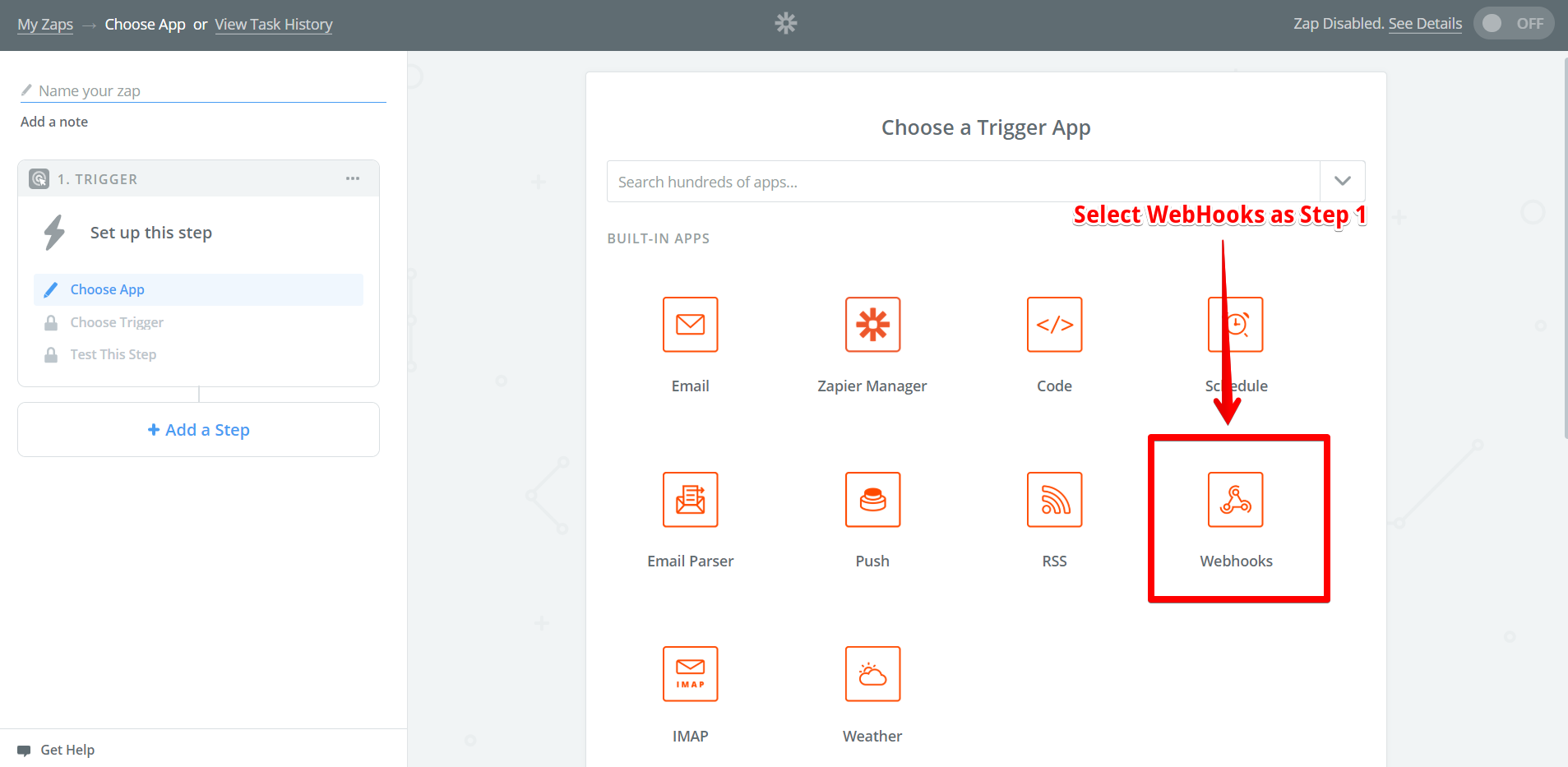Click the Get Help chat bubble icon
The height and width of the screenshot is (767, 1568).
(24, 751)
